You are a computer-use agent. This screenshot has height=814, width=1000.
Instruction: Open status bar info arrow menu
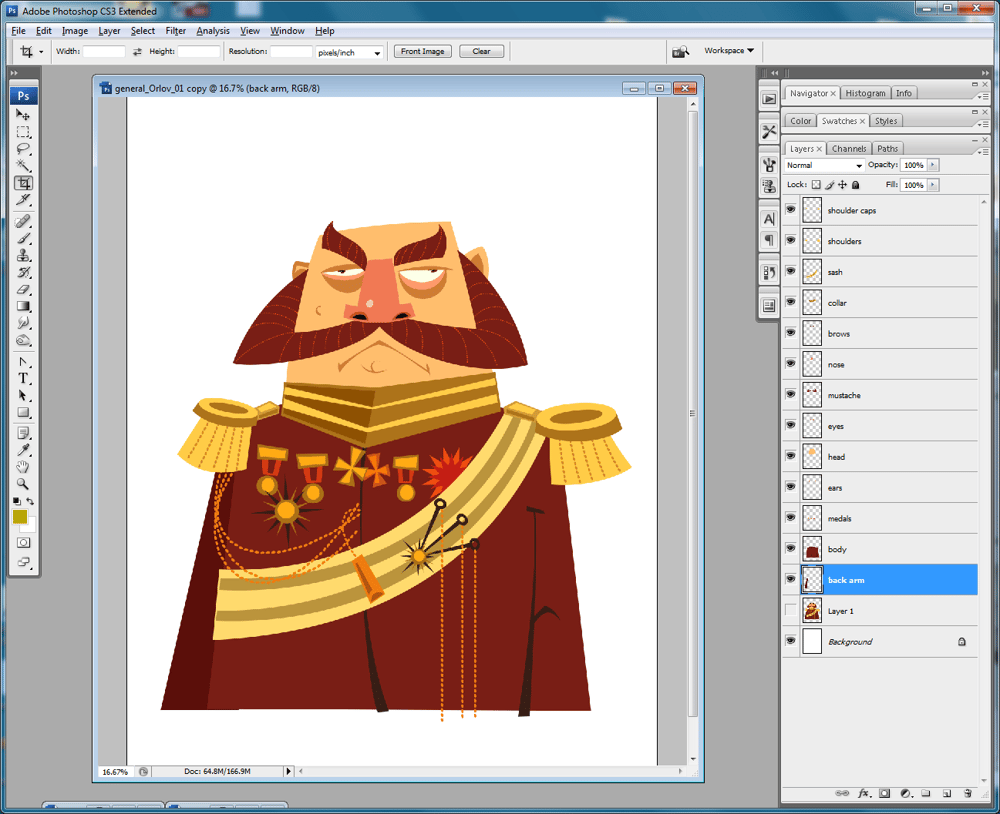coord(288,771)
